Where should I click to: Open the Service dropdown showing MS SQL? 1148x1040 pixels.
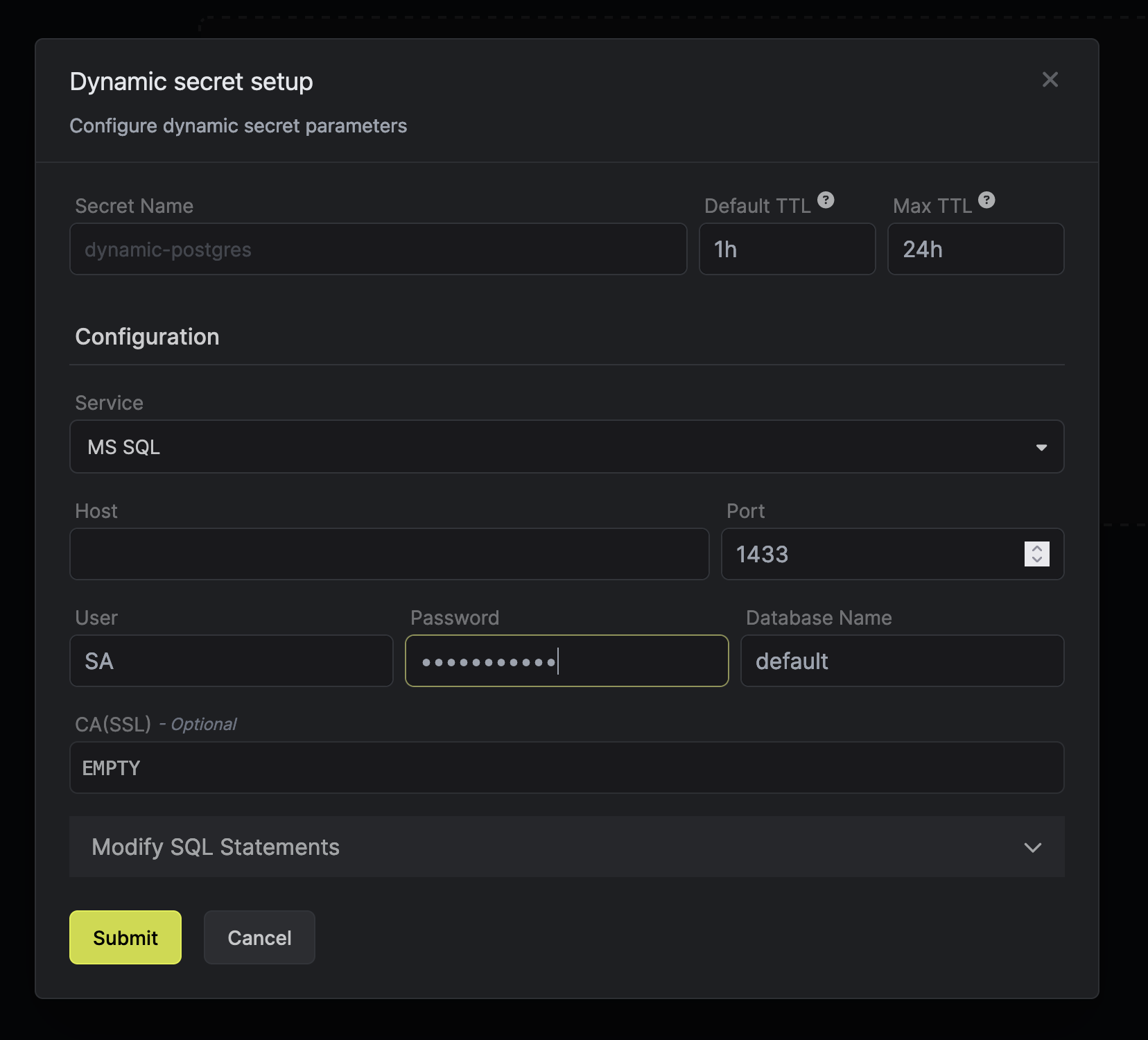click(x=567, y=447)
